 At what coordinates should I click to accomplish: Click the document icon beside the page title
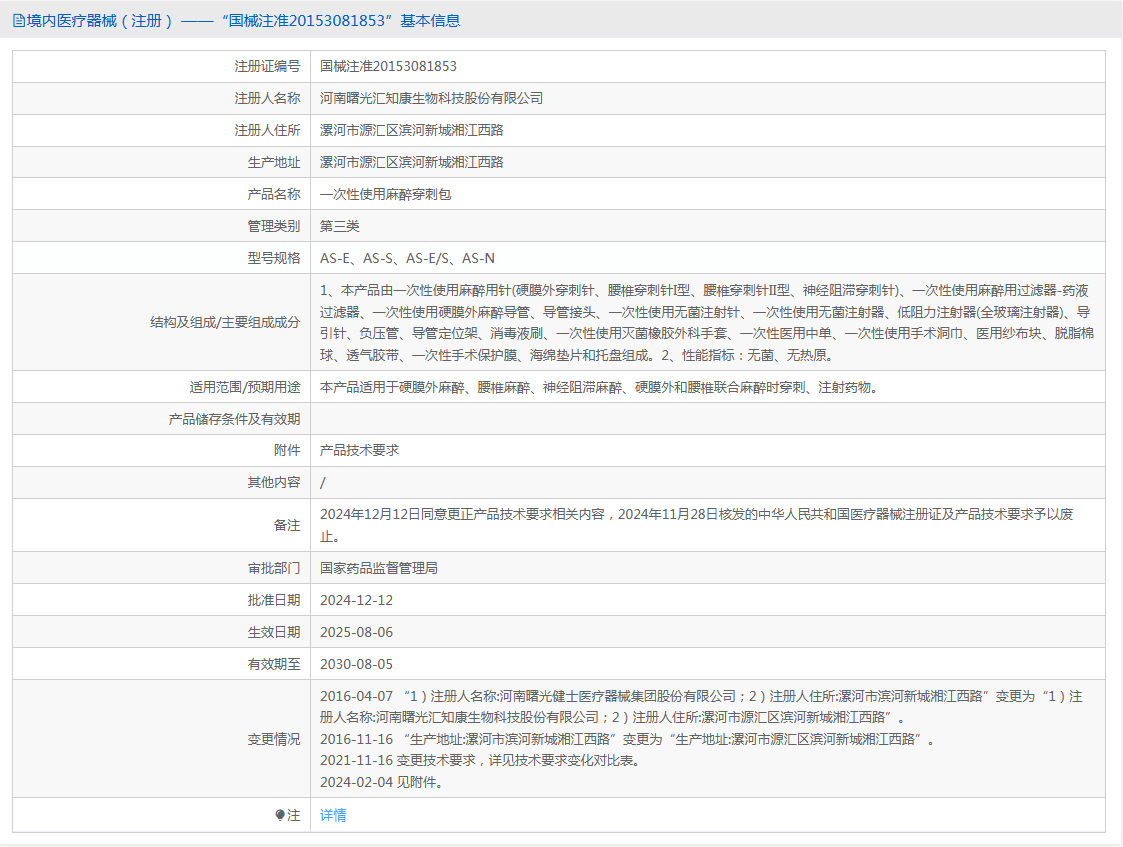[19, 21]
